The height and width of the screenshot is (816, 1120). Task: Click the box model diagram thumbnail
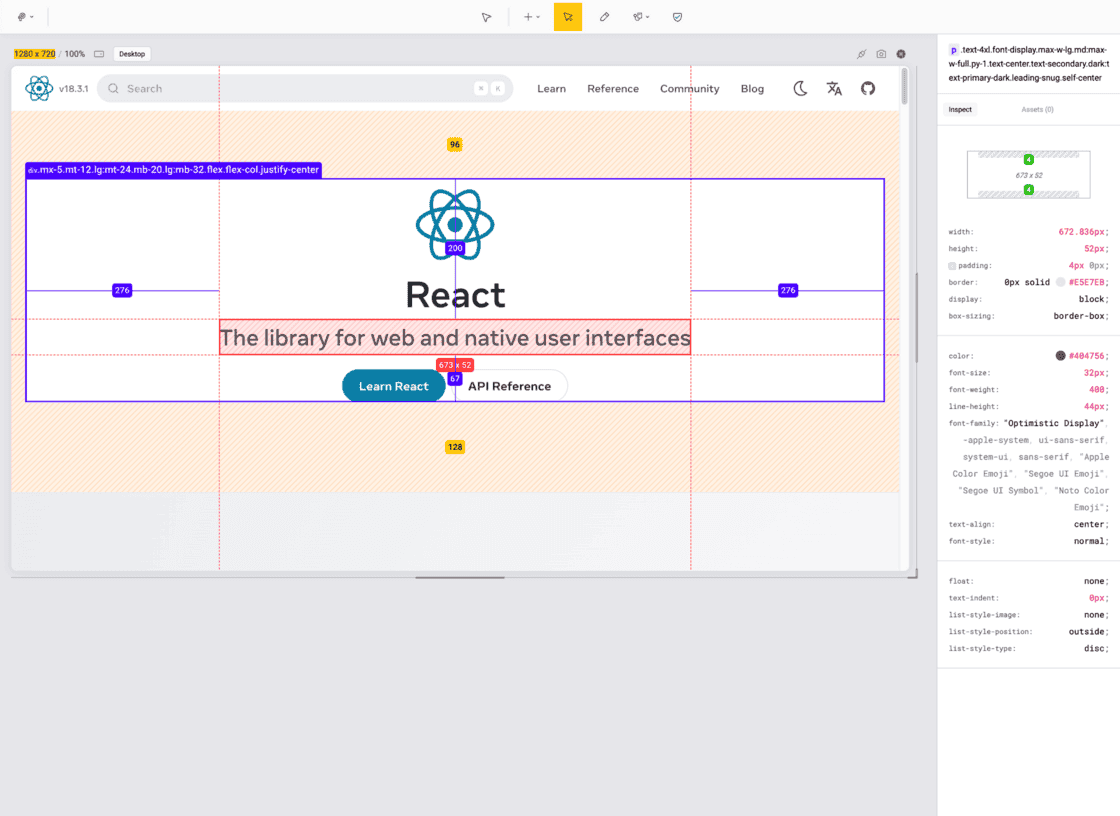click(1029, 174)
